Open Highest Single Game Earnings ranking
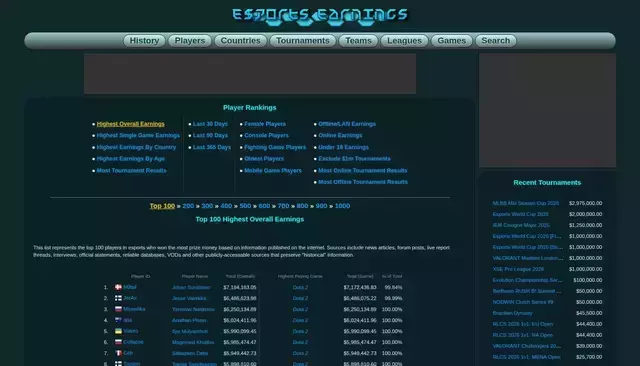This screenshot has width=640, height=366. pyautogui.click(x=138, y=135)
